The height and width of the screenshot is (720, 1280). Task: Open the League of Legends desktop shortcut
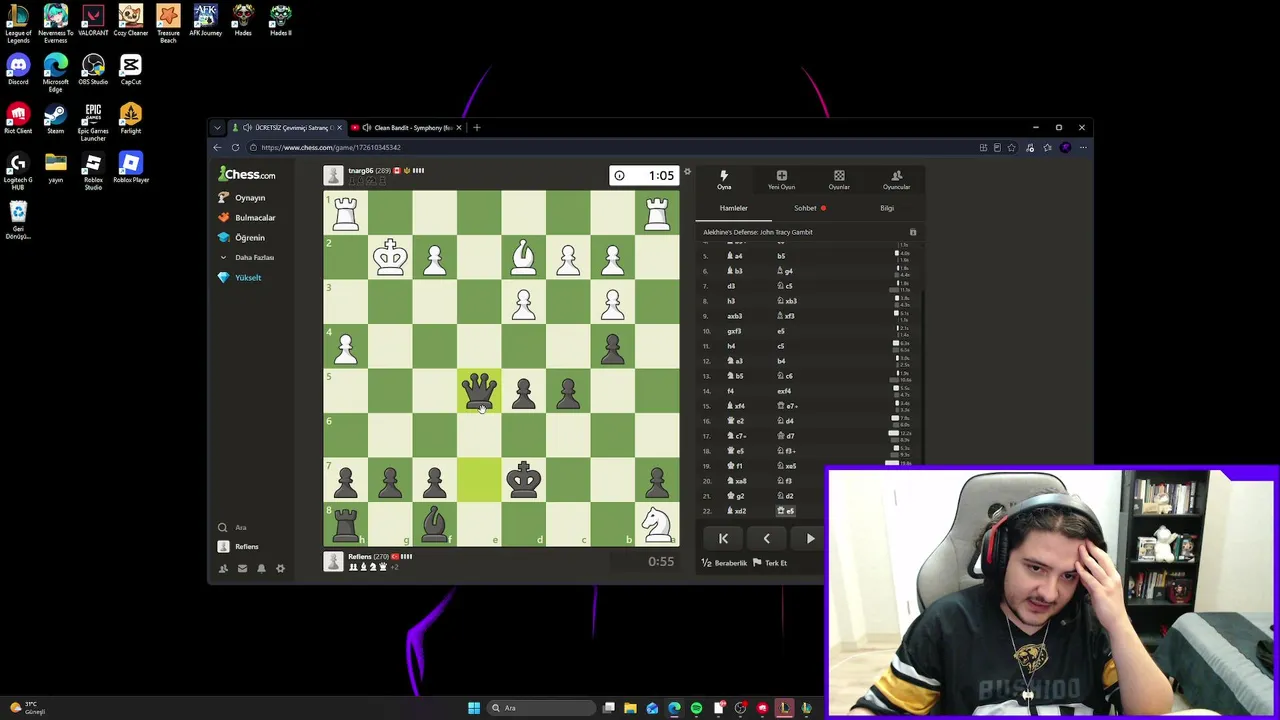point(18,25)
